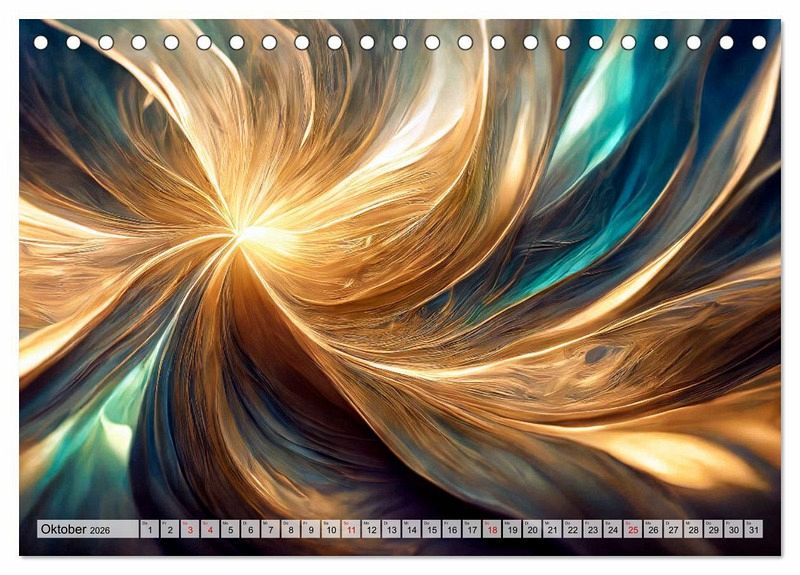Select day 16 in the date row
This screenshot has width=800, height=575.
tap(452, 529)
